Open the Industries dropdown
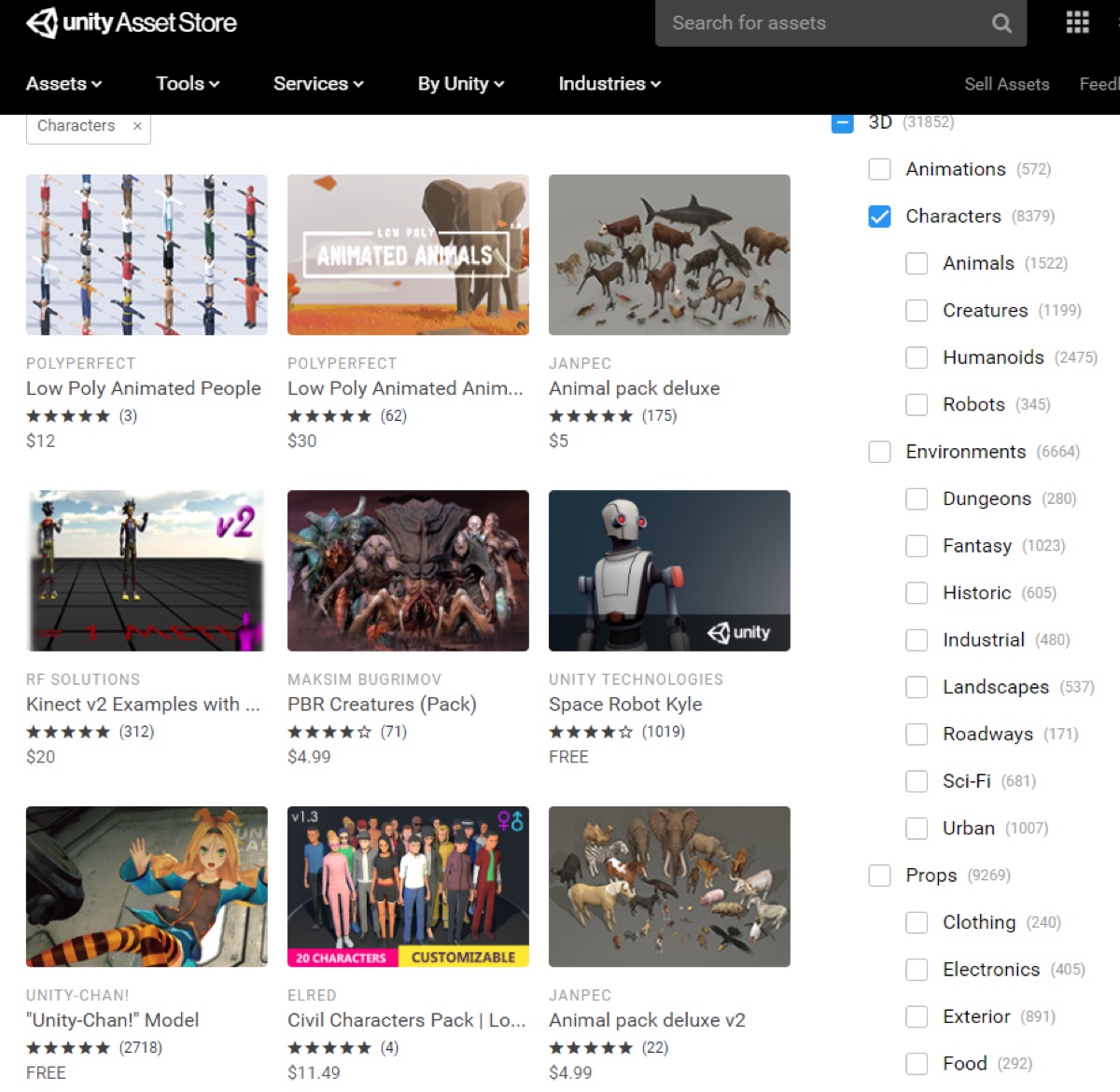This screenshot has height=1092, width=1120. (x=609, y=84)
